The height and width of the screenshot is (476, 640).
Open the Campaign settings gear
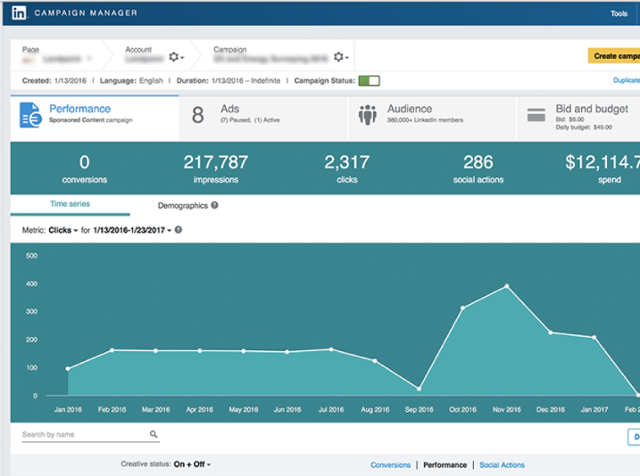[341, 57]
